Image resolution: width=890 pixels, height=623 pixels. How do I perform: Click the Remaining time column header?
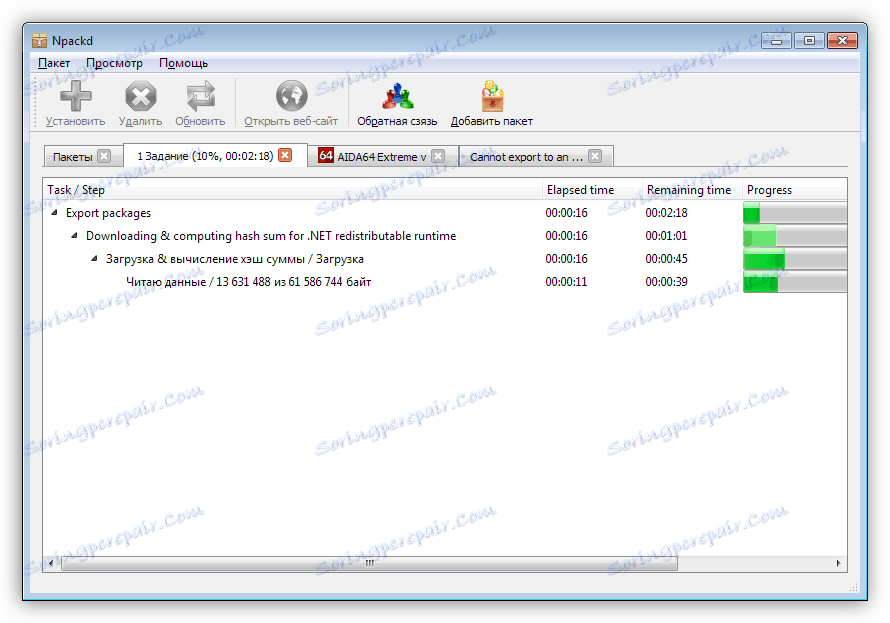692,190
